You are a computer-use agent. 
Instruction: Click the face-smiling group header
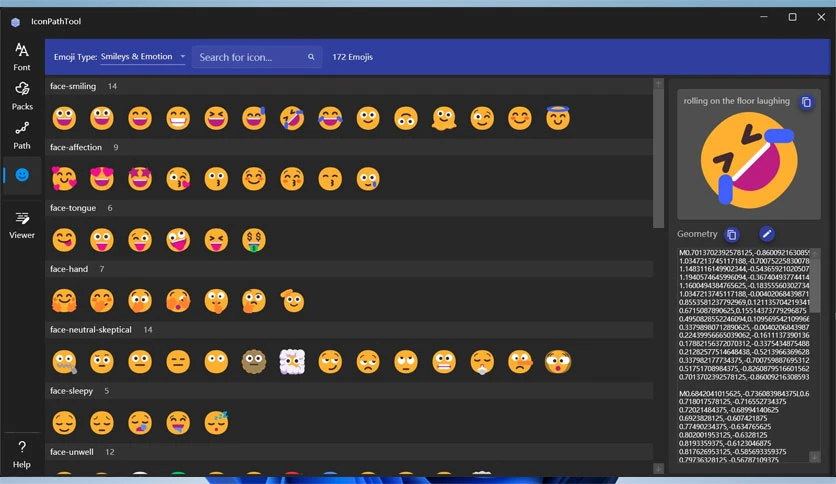point(349,86)
